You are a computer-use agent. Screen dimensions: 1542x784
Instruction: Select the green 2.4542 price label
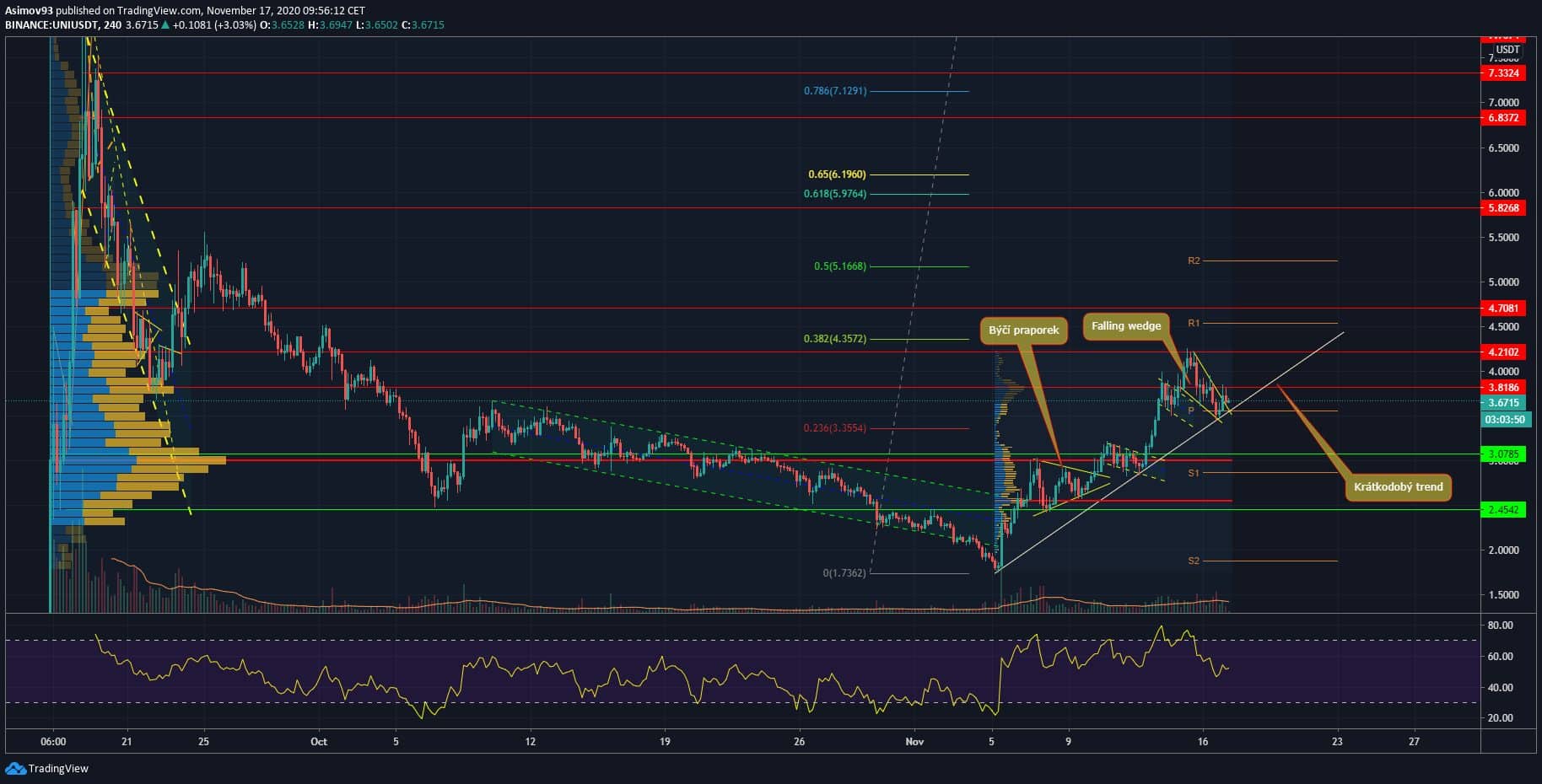[1503, 510]
